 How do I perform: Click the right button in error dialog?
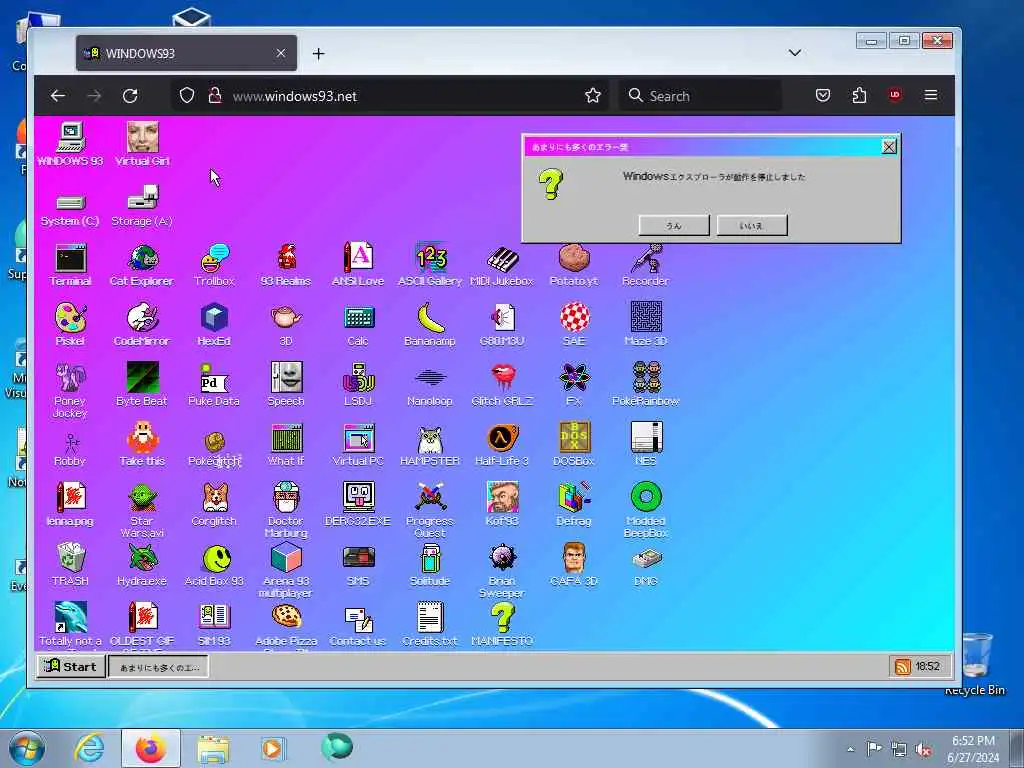[752, 225]
